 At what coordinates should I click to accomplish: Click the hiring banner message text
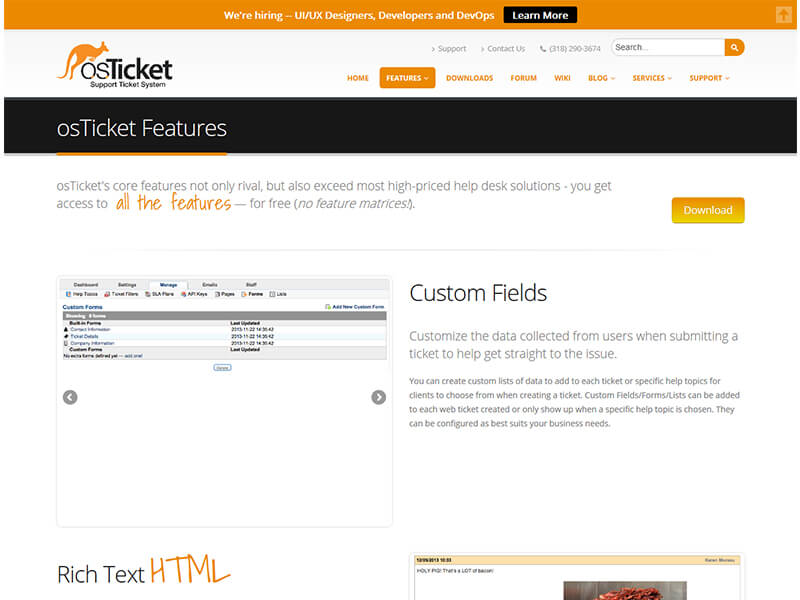pyautogui.click(x=359, y=15)
